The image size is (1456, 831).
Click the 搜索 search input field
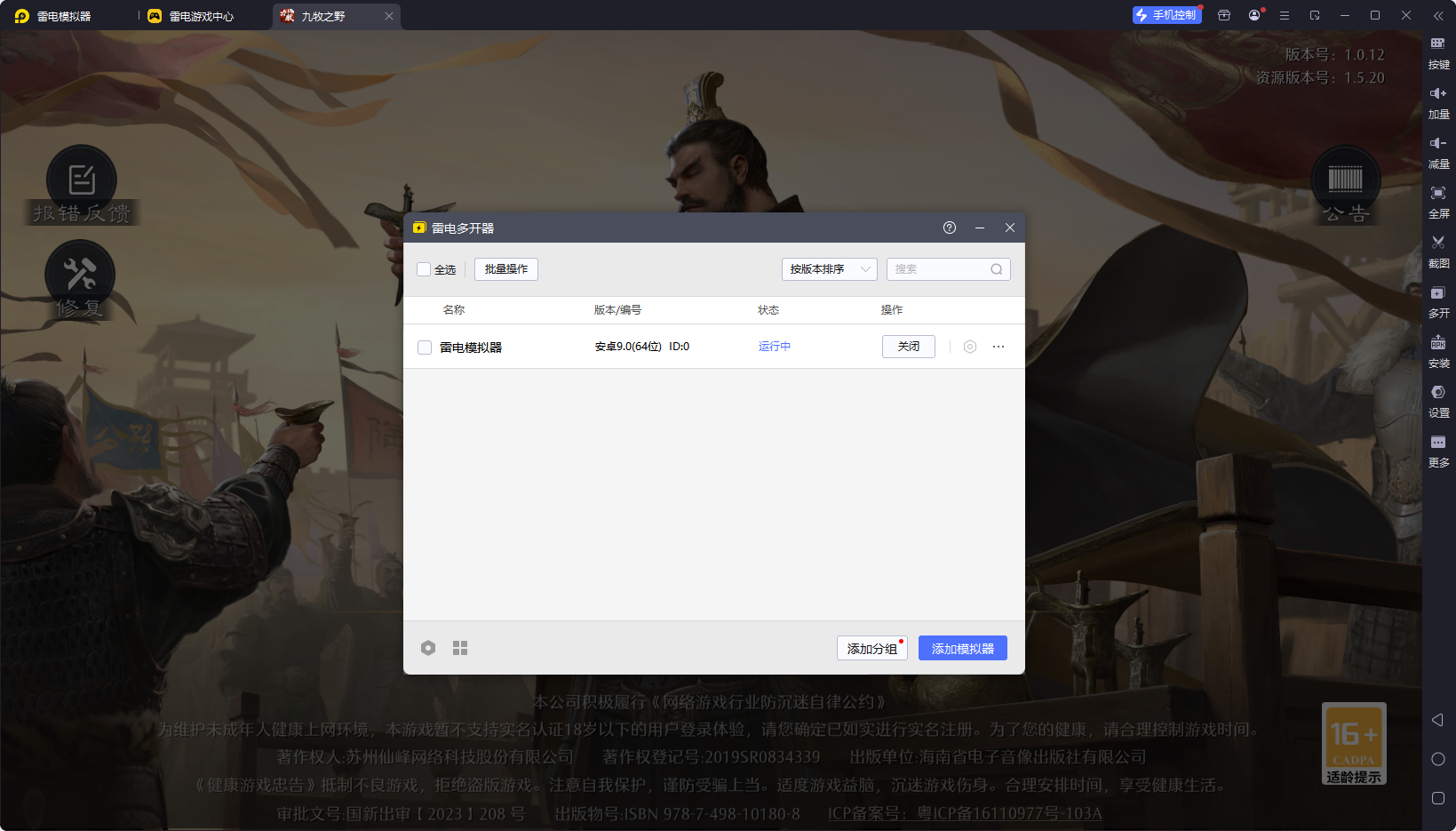(939, 269)
